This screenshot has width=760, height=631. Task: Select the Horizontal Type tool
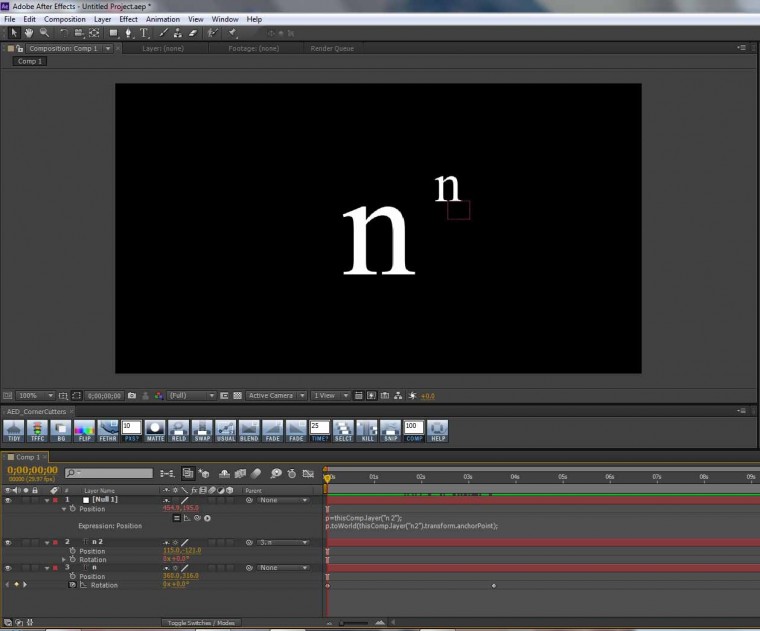145,32
